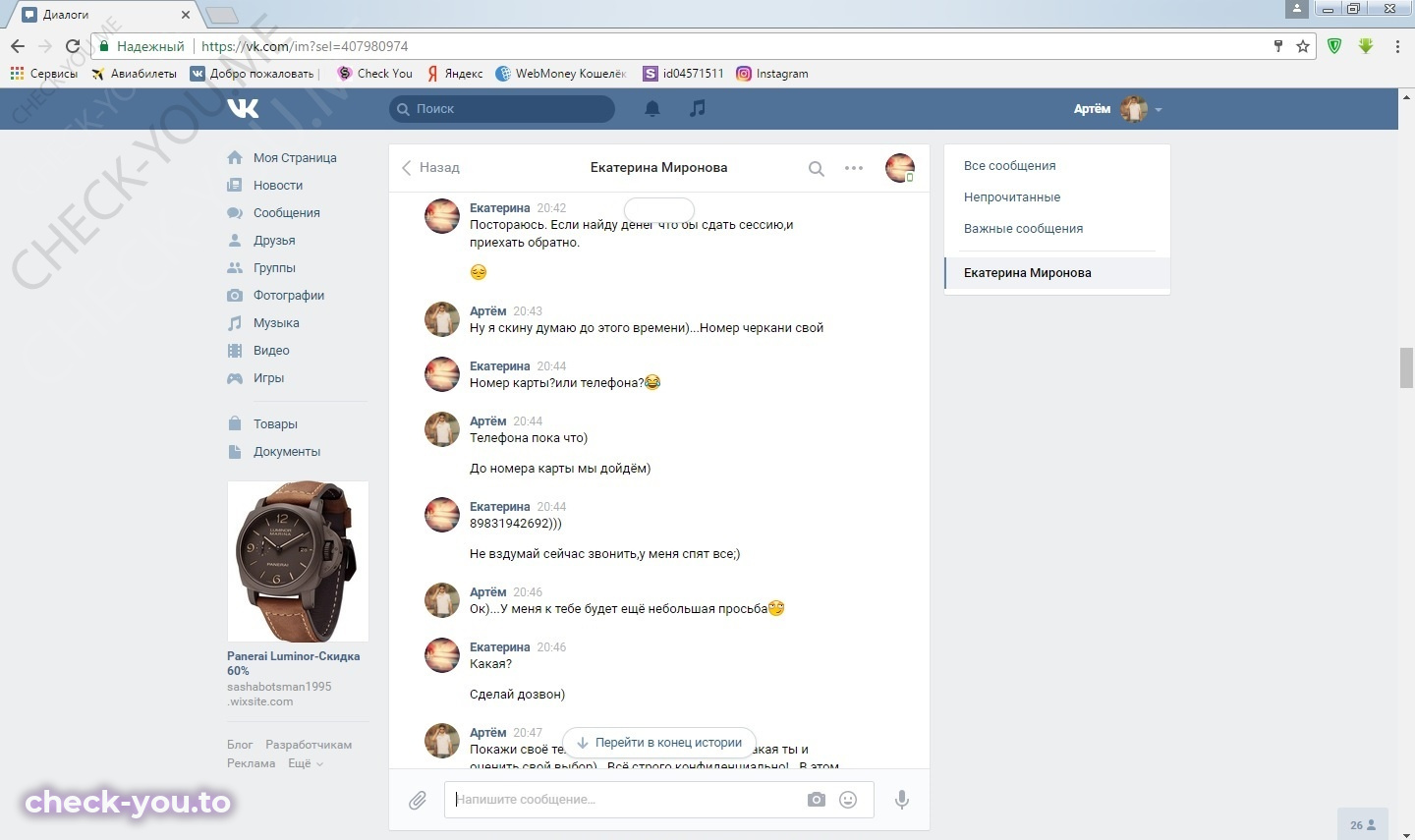Search within the Екатерина Миронова conversation

click(x=816, y=168)
